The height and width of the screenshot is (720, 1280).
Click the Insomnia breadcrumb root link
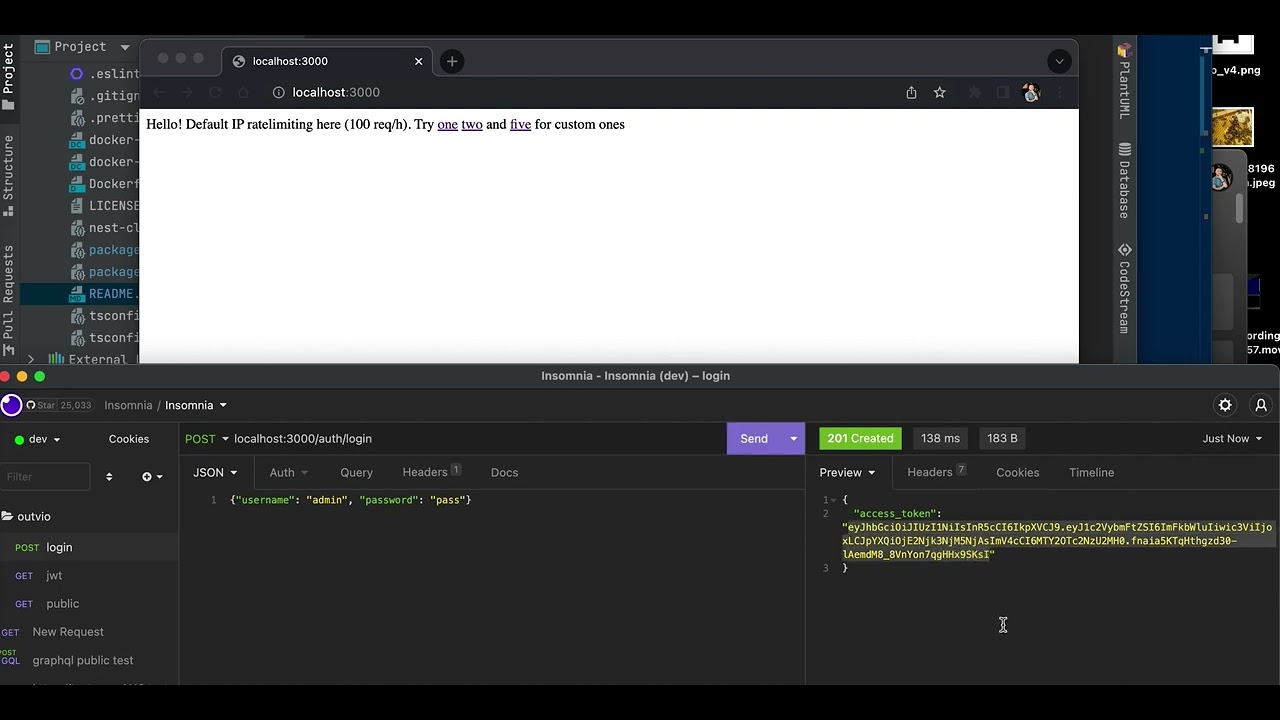click(x=128, y=405)
